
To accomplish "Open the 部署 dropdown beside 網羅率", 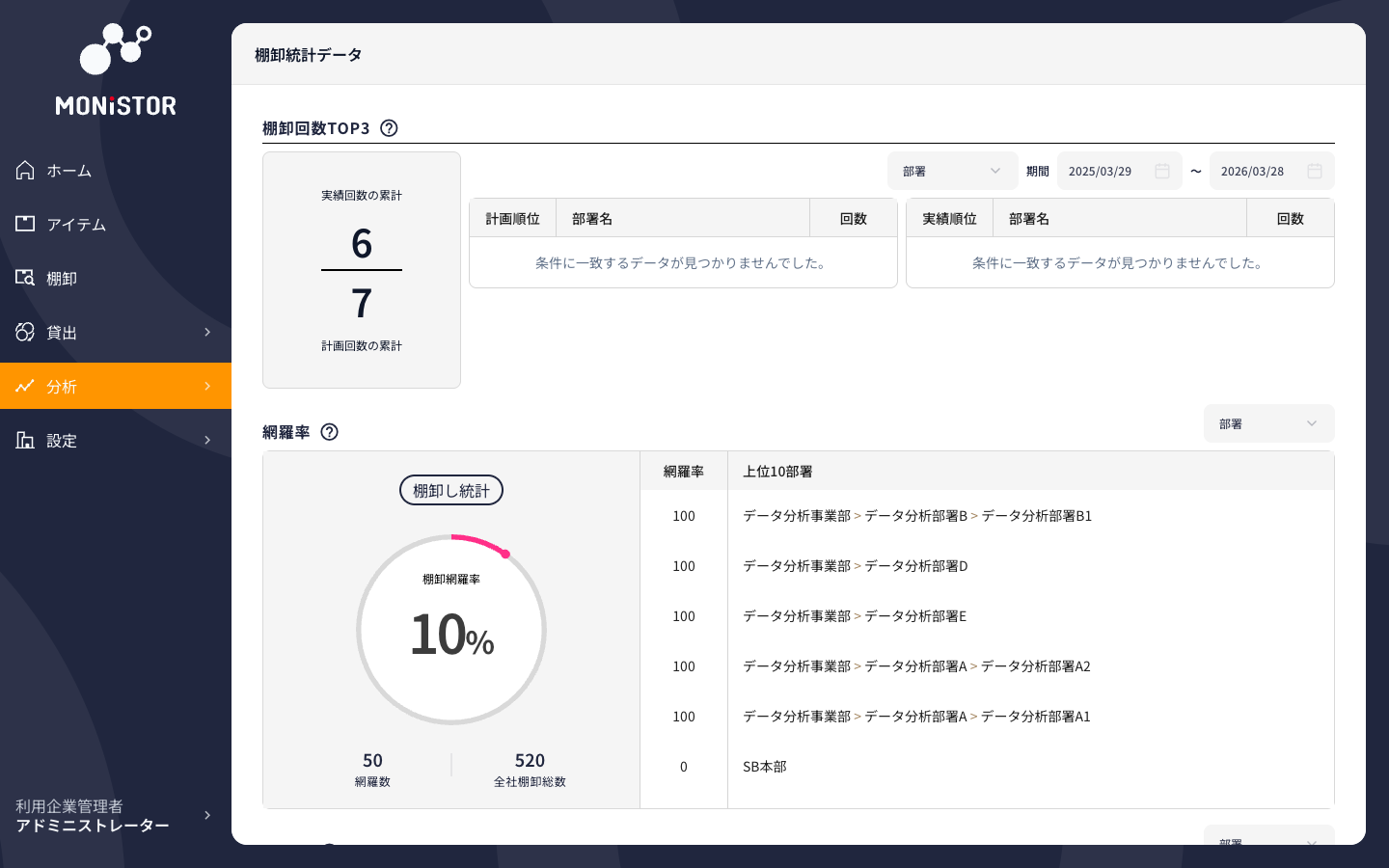I will coord(1269,423).
